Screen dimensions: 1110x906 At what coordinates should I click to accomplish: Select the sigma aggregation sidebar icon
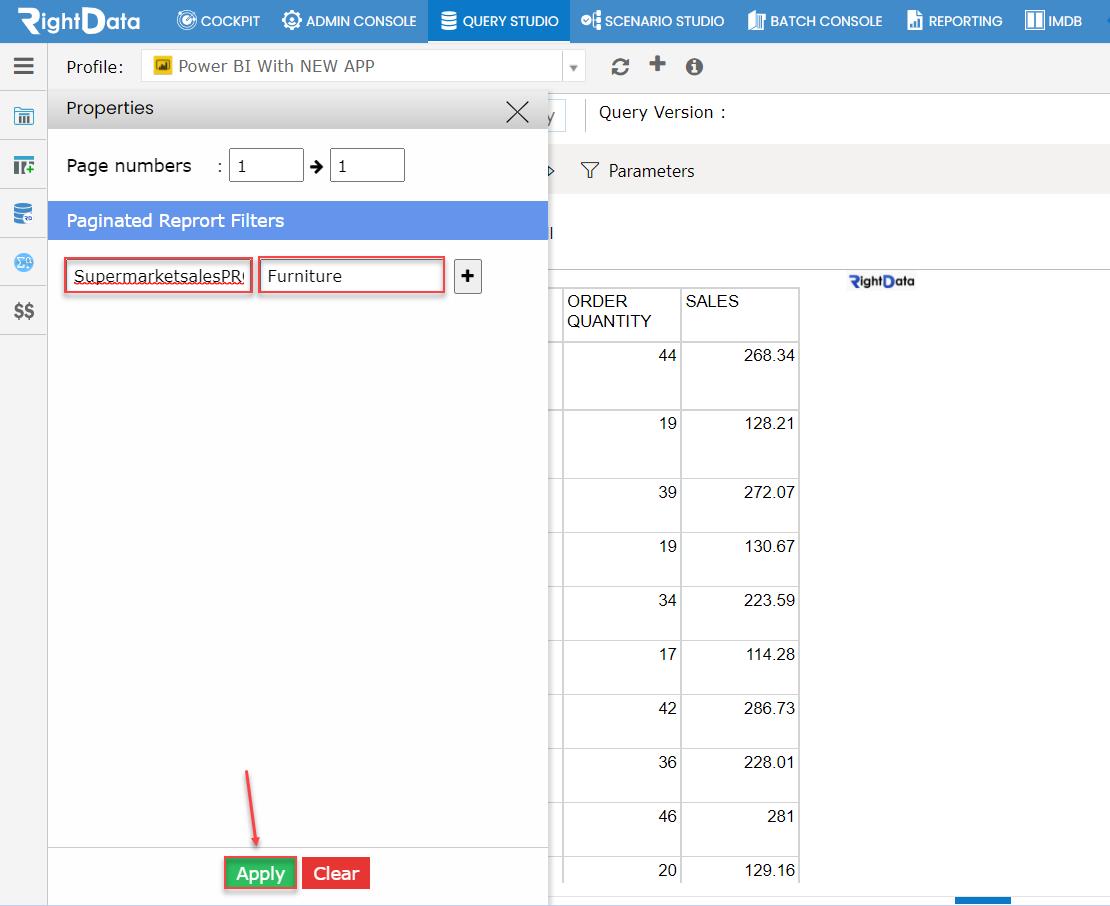tap(23, 261)
